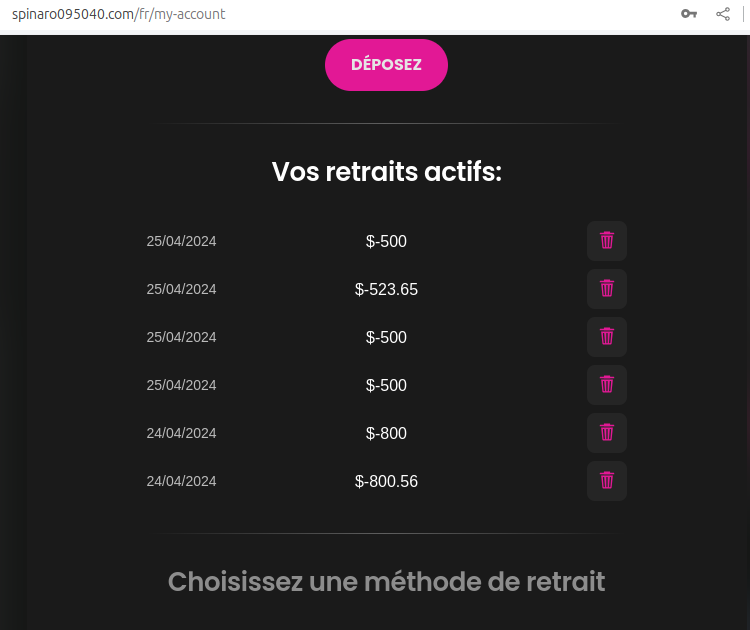Select the $-800 amount text
Screen dimensions: 750x630
[386, 434]
